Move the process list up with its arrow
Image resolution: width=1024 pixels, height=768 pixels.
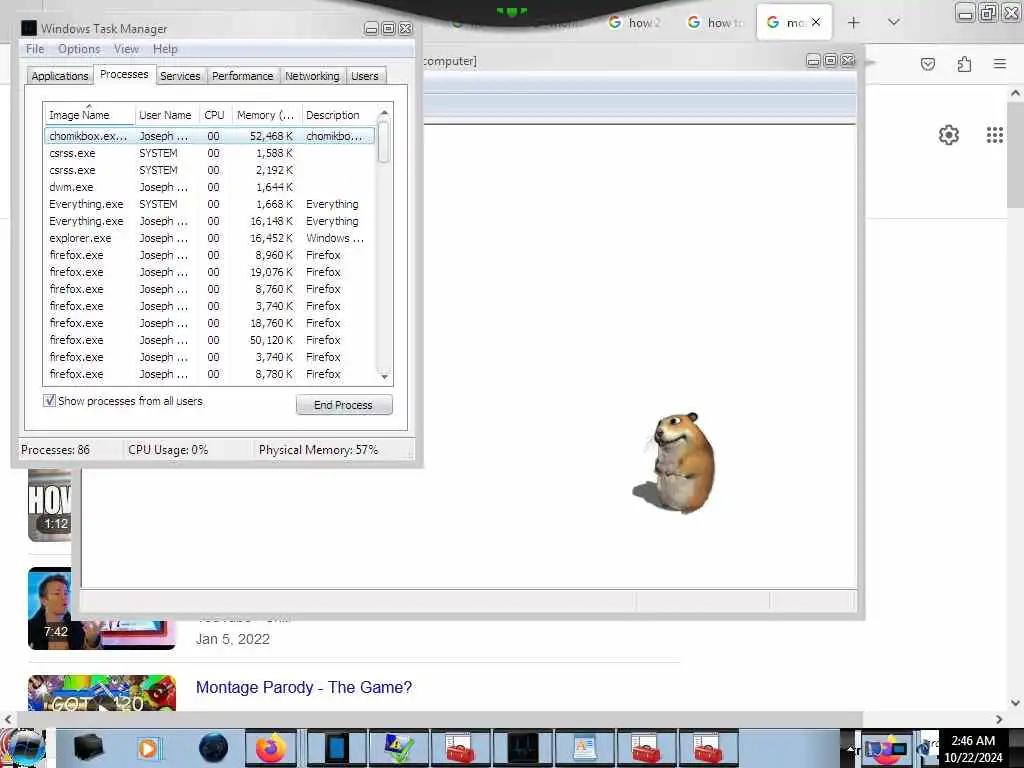click(x=384, y=113)
